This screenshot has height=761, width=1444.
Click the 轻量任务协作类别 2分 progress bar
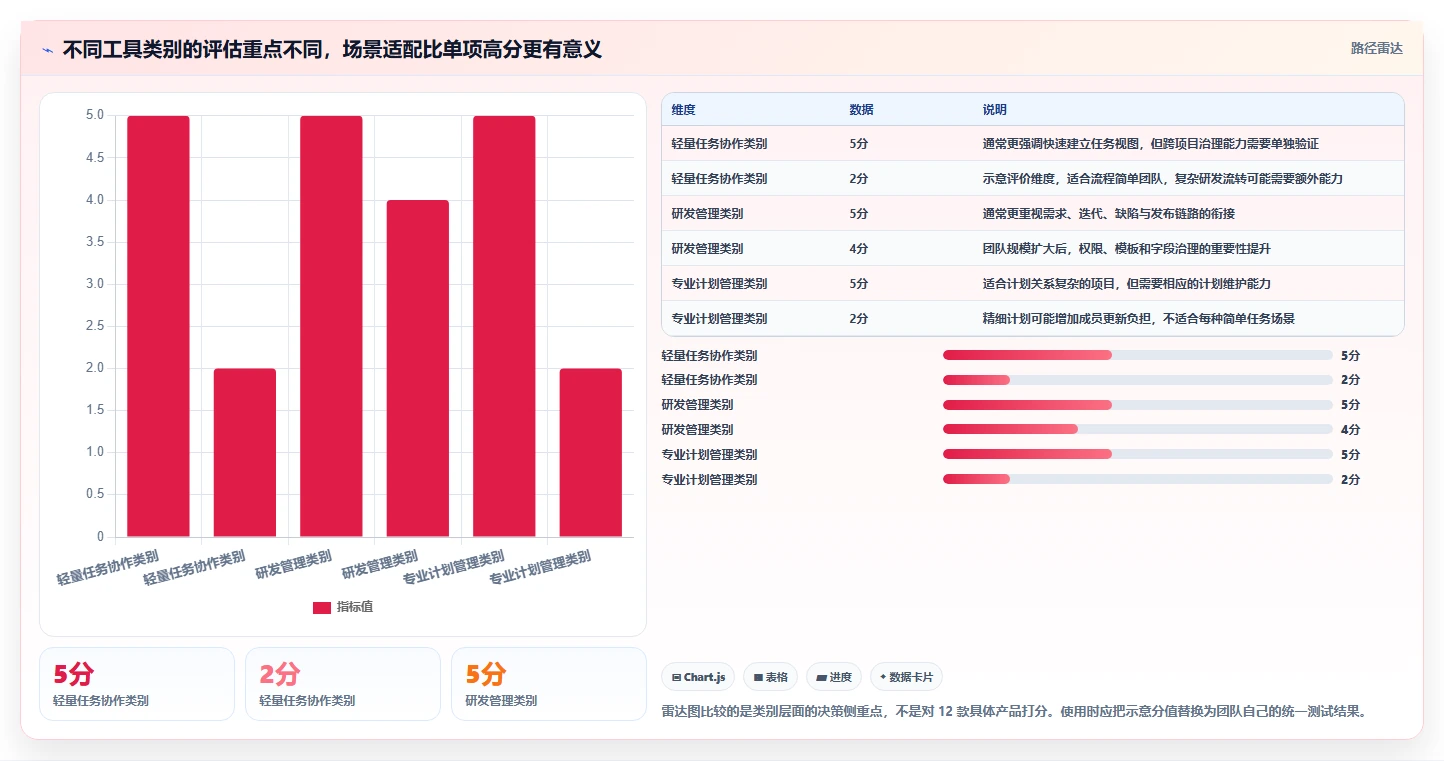tap(1138, 380)
